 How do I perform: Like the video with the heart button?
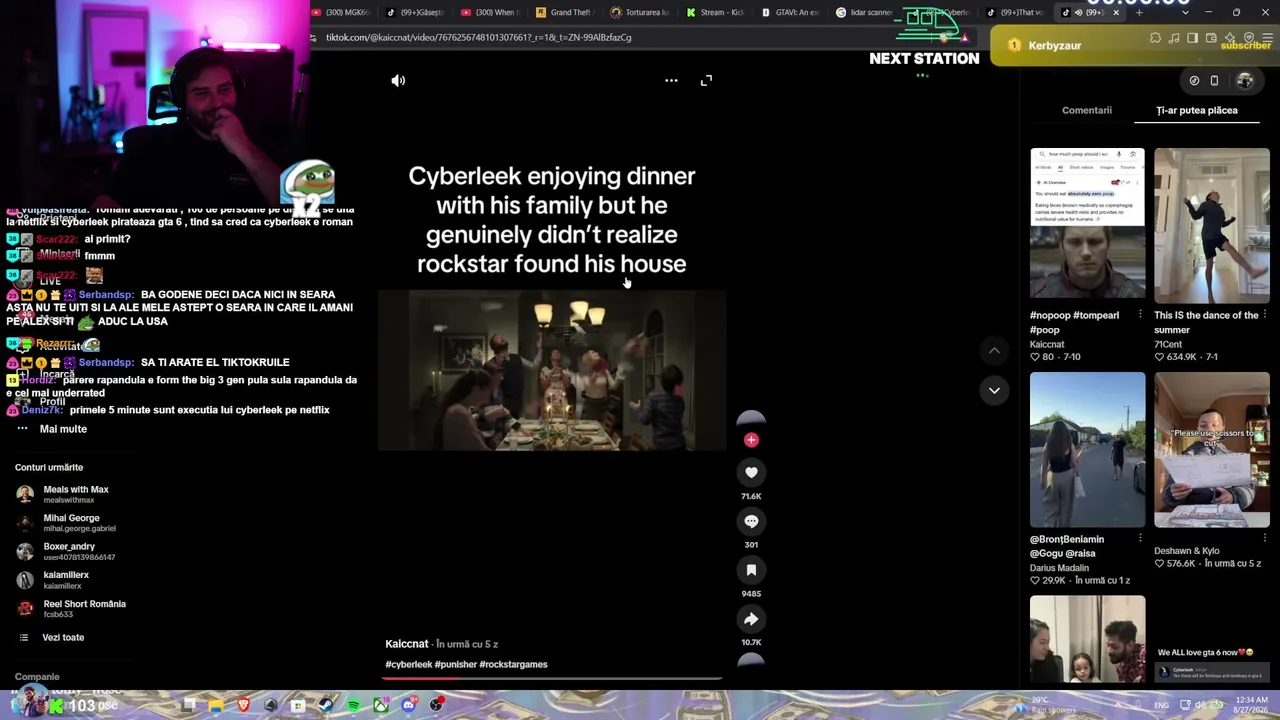[x=751, y=472]
